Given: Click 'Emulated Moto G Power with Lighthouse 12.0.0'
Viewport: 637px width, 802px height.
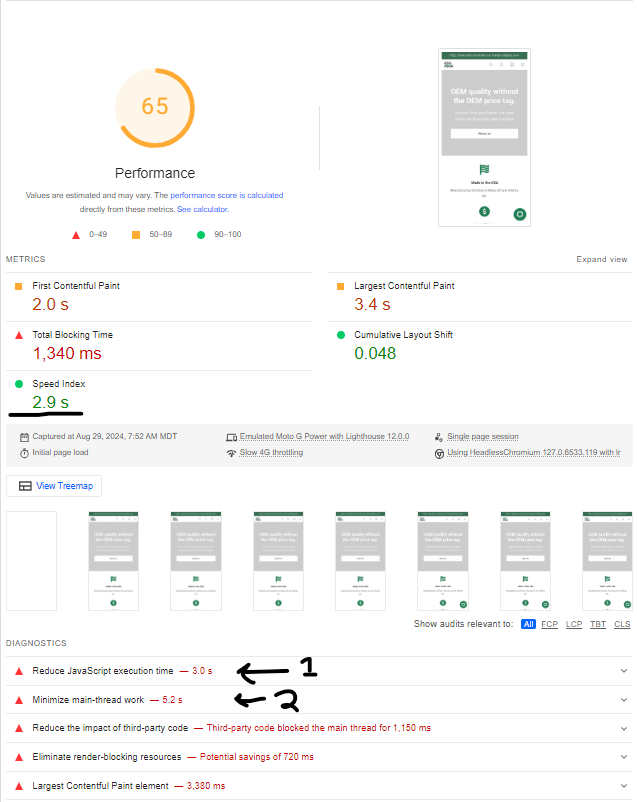Looking at the screenshot, I should (x=324, y=436).
